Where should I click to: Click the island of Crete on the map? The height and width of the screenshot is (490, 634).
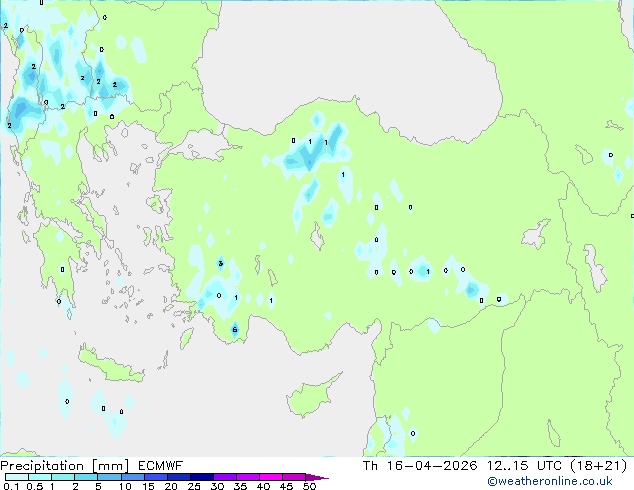110,366
